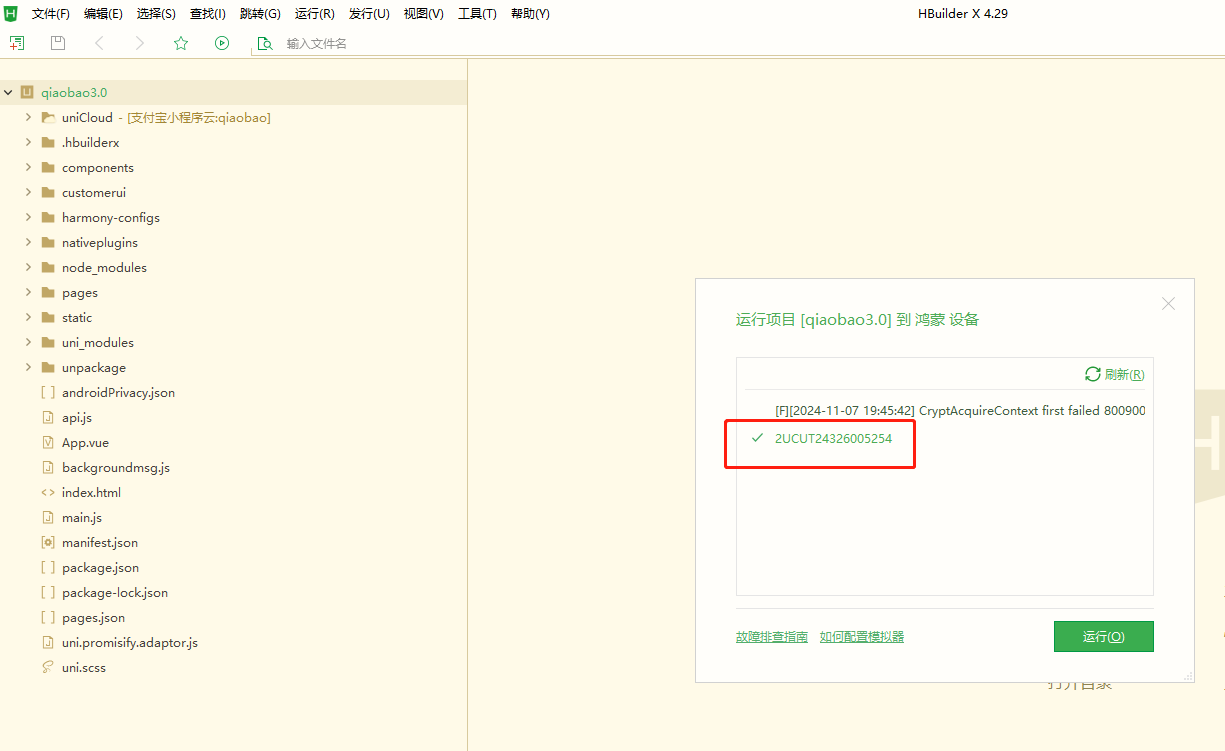This screenshot has height=751, width=1225.
Task: Expand the static folder
Action: pos(29,317)
